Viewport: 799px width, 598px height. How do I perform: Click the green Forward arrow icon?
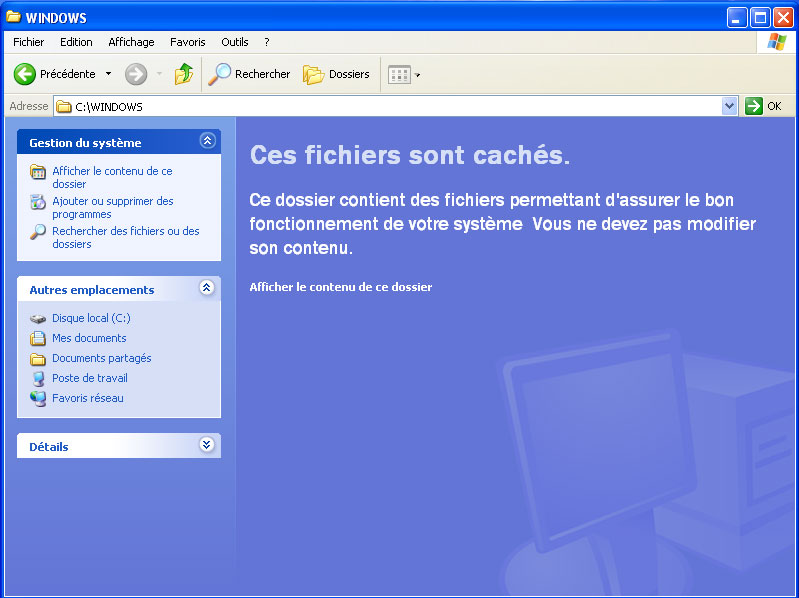(x=136, y=74)
